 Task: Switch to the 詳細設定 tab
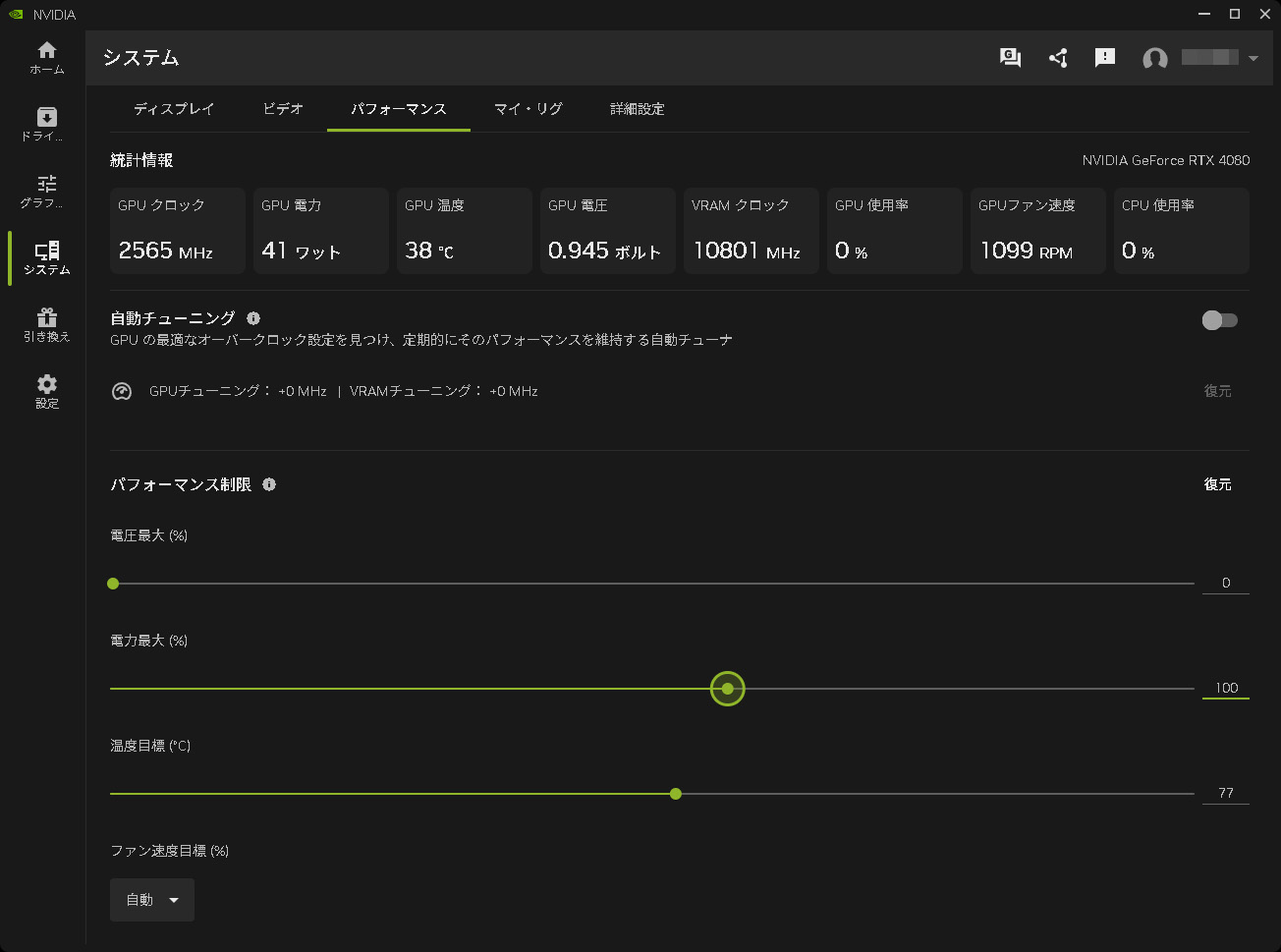[x=638, y=109]
